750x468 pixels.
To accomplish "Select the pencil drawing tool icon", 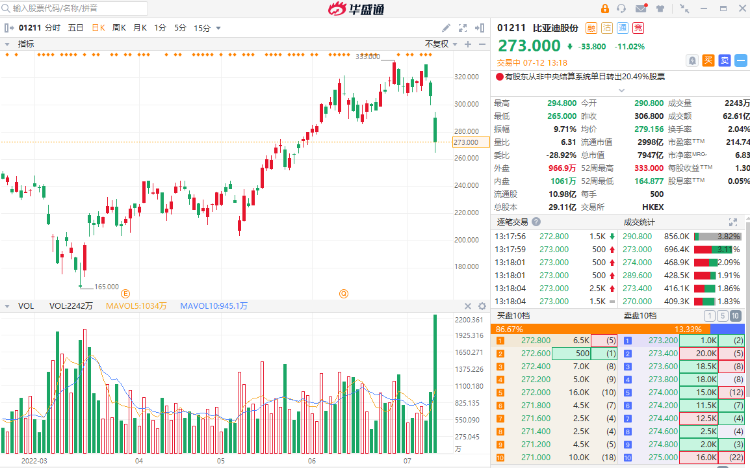I will pos(446,28).
